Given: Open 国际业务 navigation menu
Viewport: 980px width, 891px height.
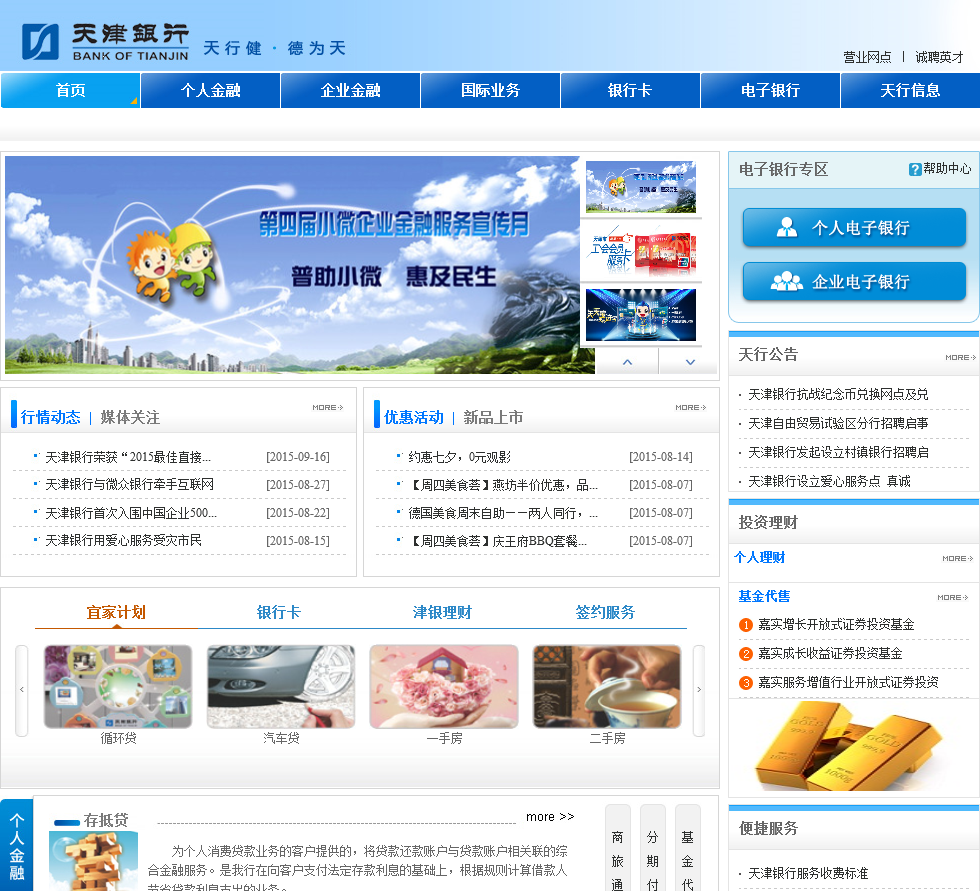Looking at the screenshot, I should [x=491, y=91].
